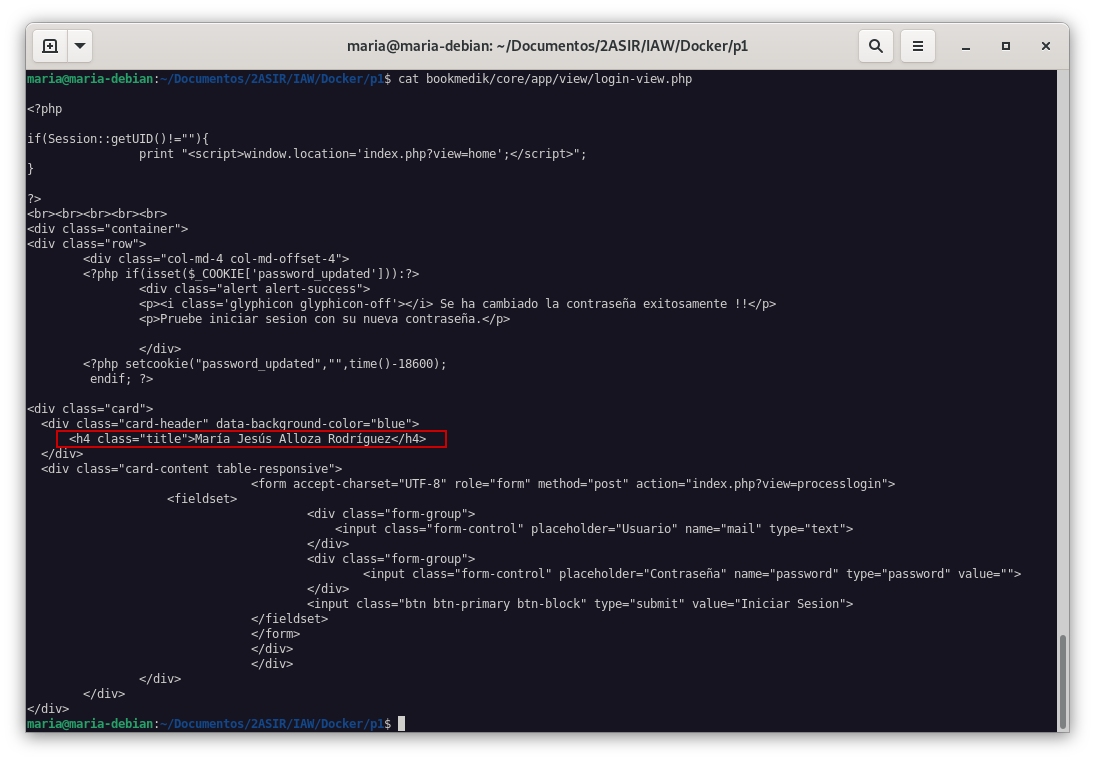This screenshot has width=1095, height=761.
Task: Click the window title in the header bar
Action: coord(547,46)
